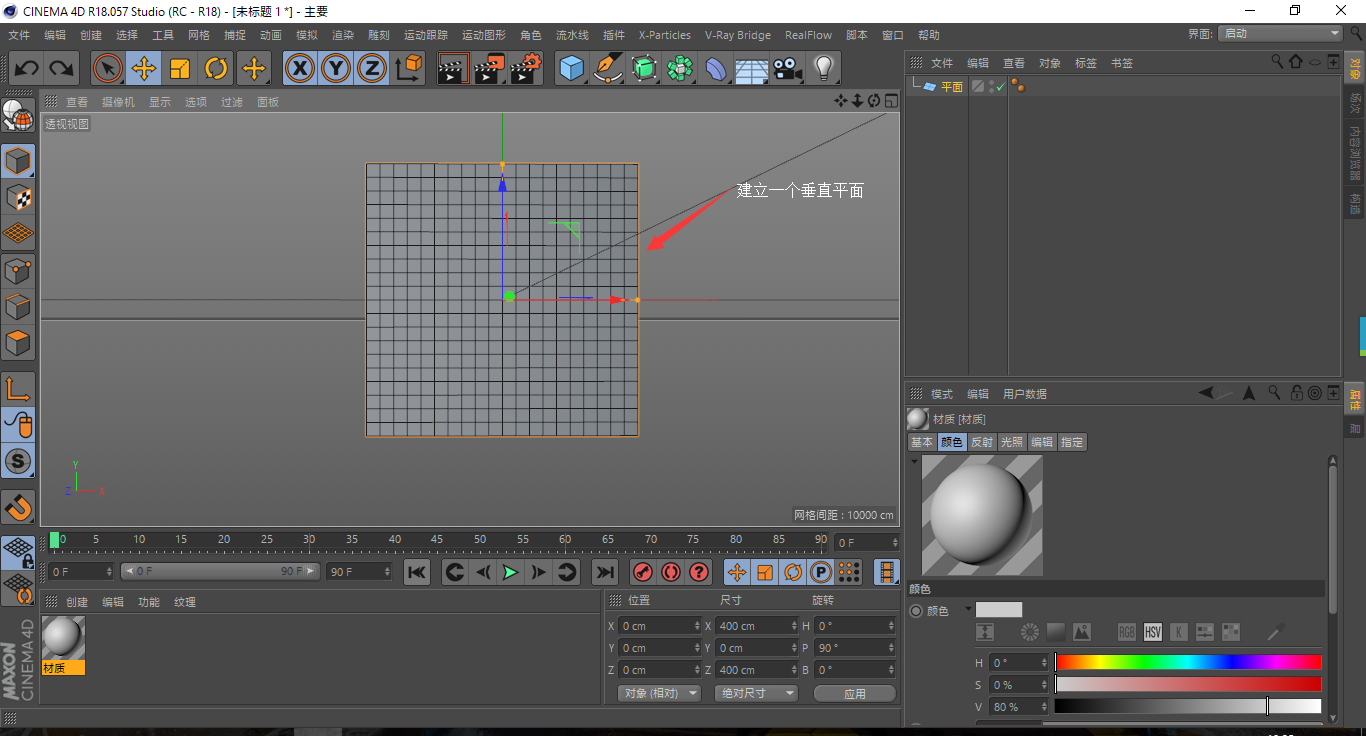The image size is (1366, 736).
Task: Click the Redo arrow icon
Action: coord(62,68)
